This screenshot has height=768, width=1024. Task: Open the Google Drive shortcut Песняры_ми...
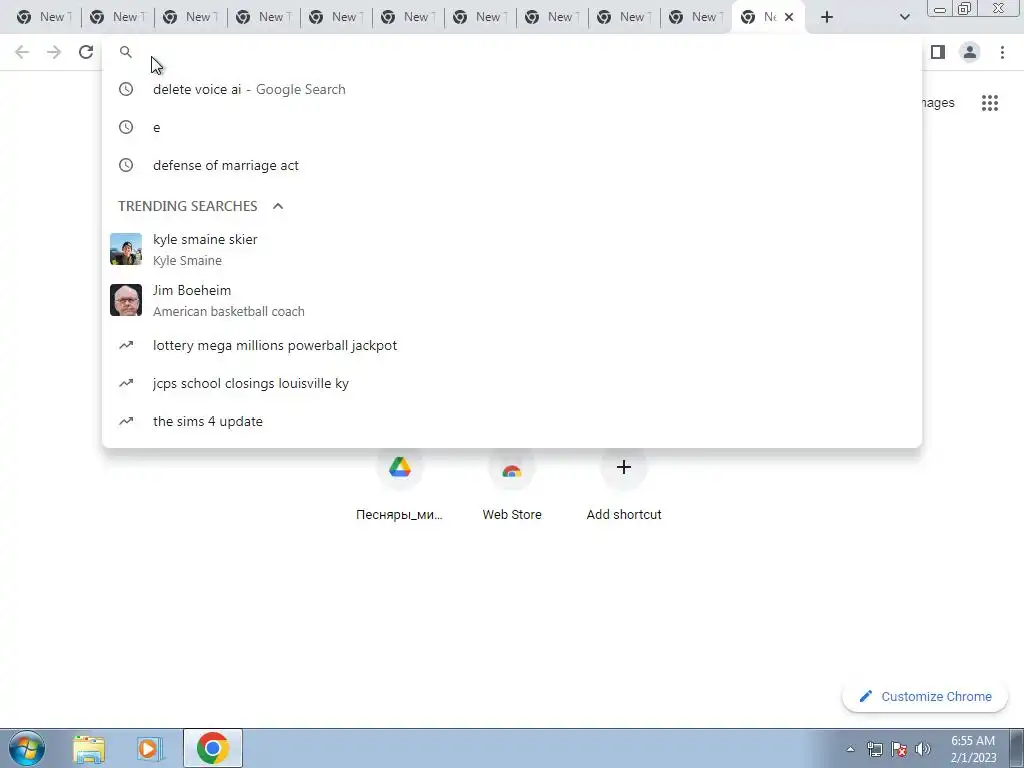click(400, 485)
